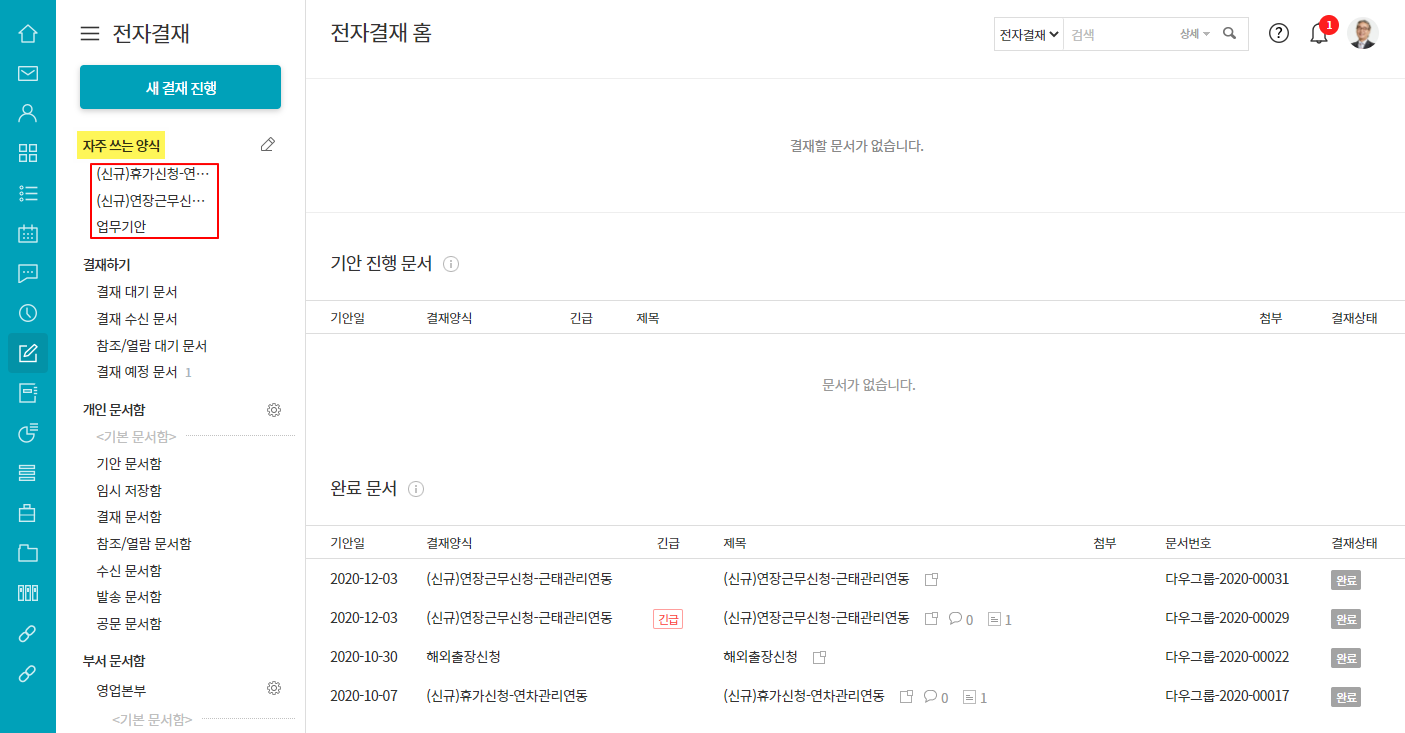Click the hamburger menu icon beside 전자결재

[x=90, y=34]
